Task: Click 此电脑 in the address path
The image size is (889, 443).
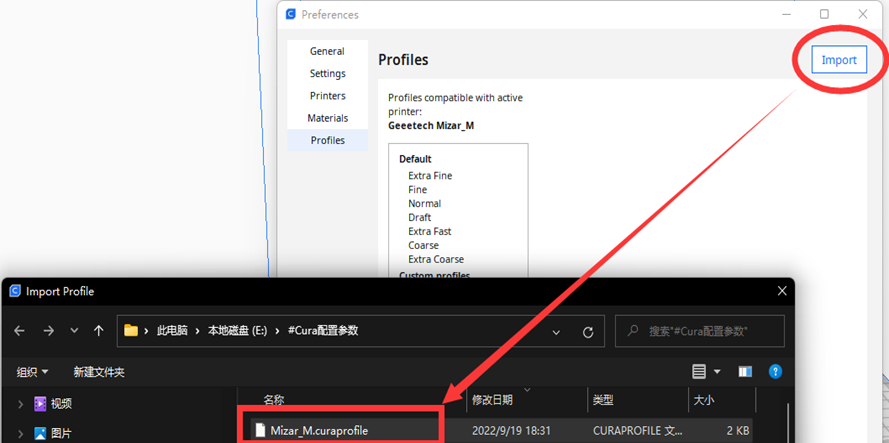Action: point(172,331)
